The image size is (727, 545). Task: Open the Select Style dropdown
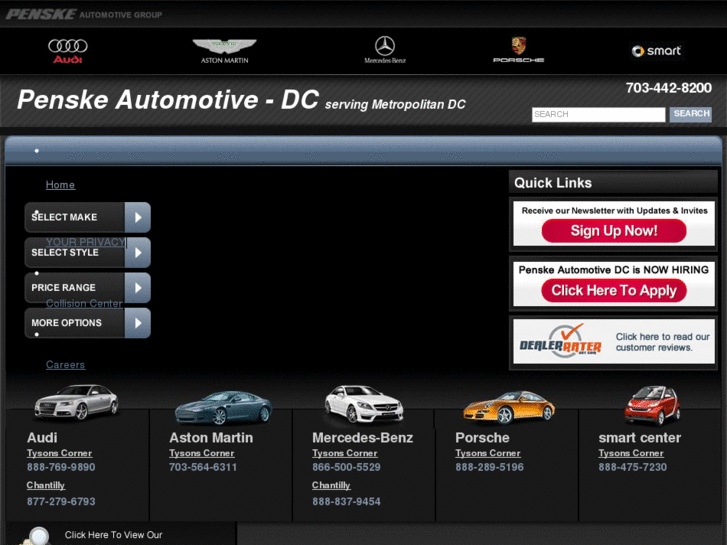87,252
